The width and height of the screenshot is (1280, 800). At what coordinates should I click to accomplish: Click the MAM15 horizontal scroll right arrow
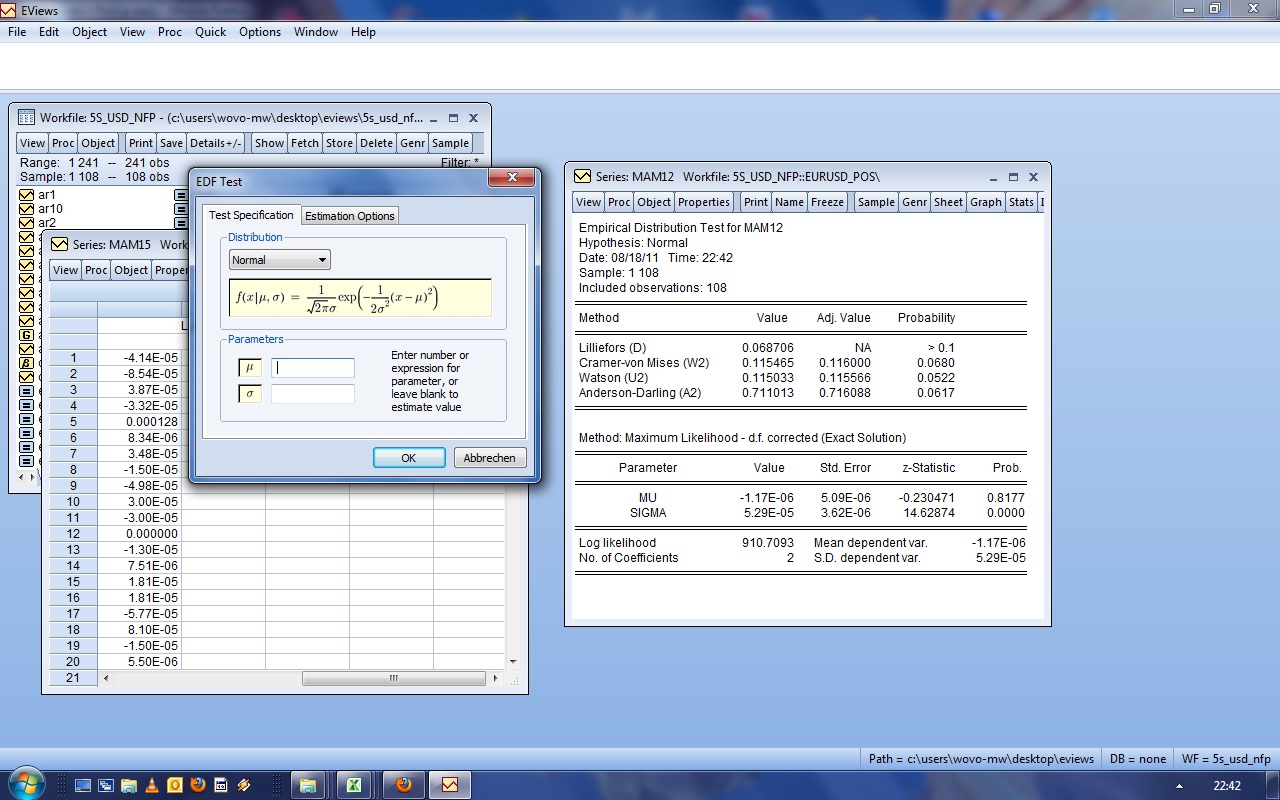[x=496, y=678]
